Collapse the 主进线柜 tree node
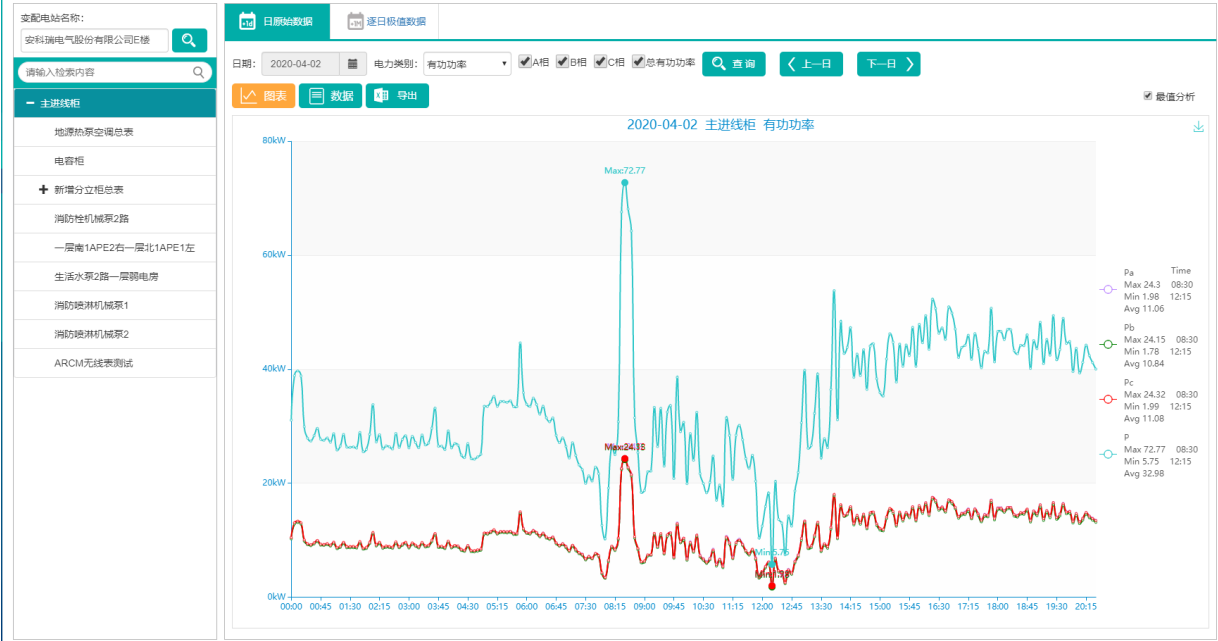 30,103
